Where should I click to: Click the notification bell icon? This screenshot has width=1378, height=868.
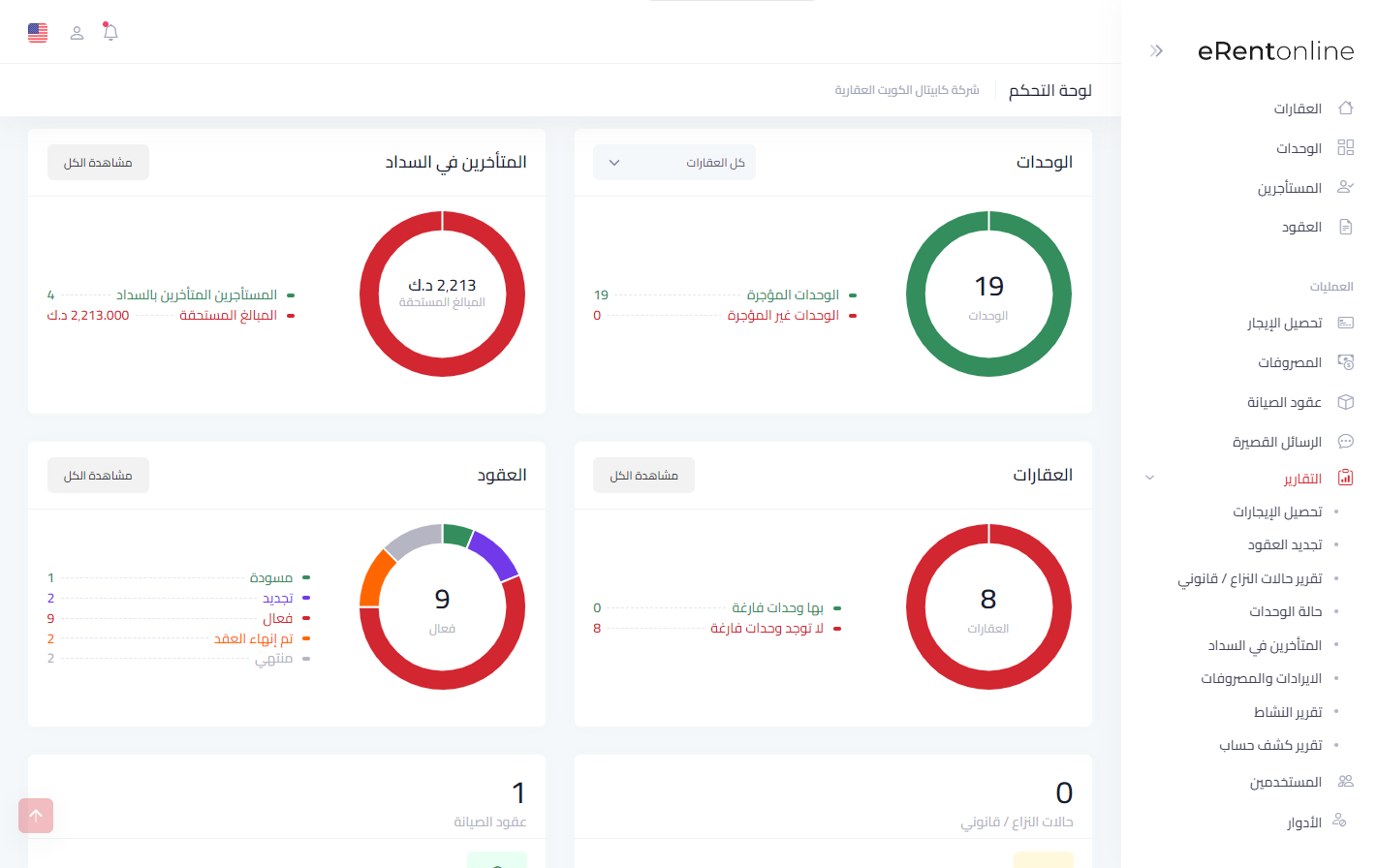[110, 33]
